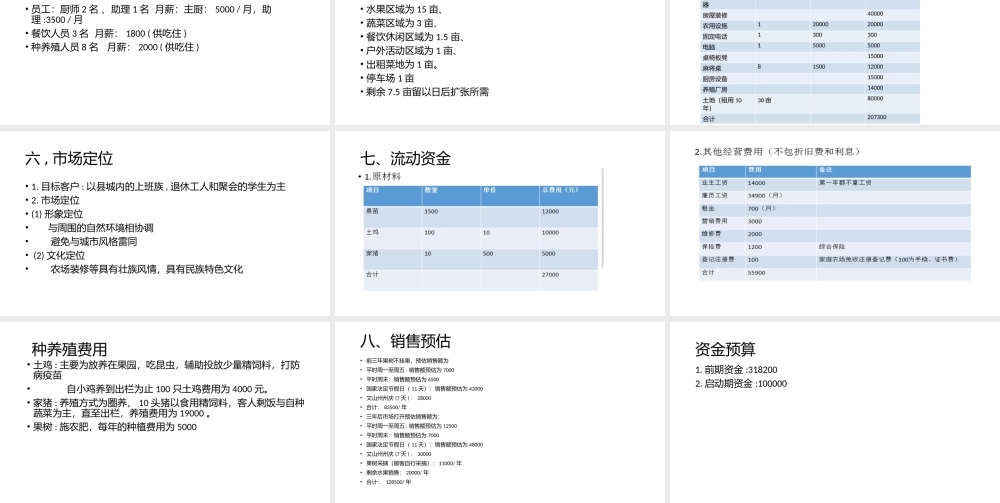1000x503 pixels.
Task: Click the line 100 只土鸡费用为 4000 元
Action: coord(168,389)
